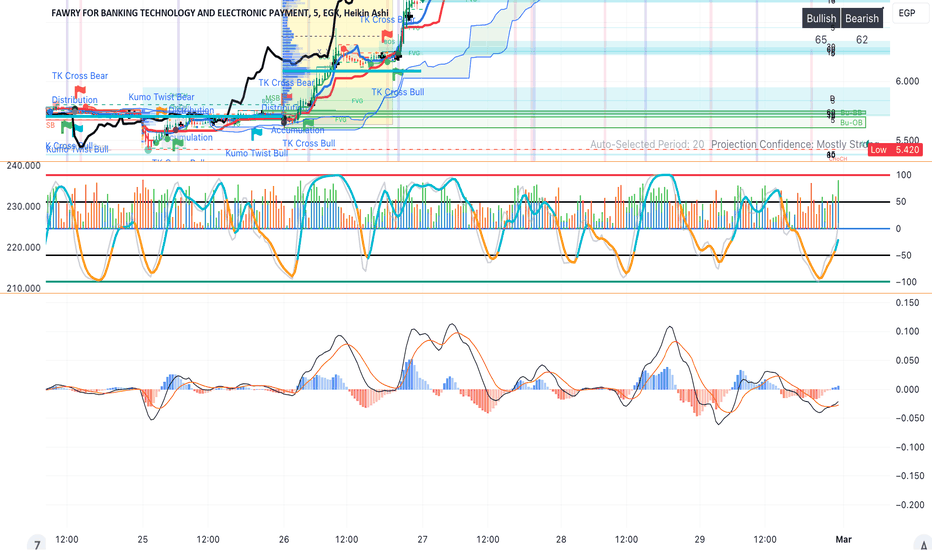
Task: Click the '26' date on time axis
Action: tap(284, 539)
